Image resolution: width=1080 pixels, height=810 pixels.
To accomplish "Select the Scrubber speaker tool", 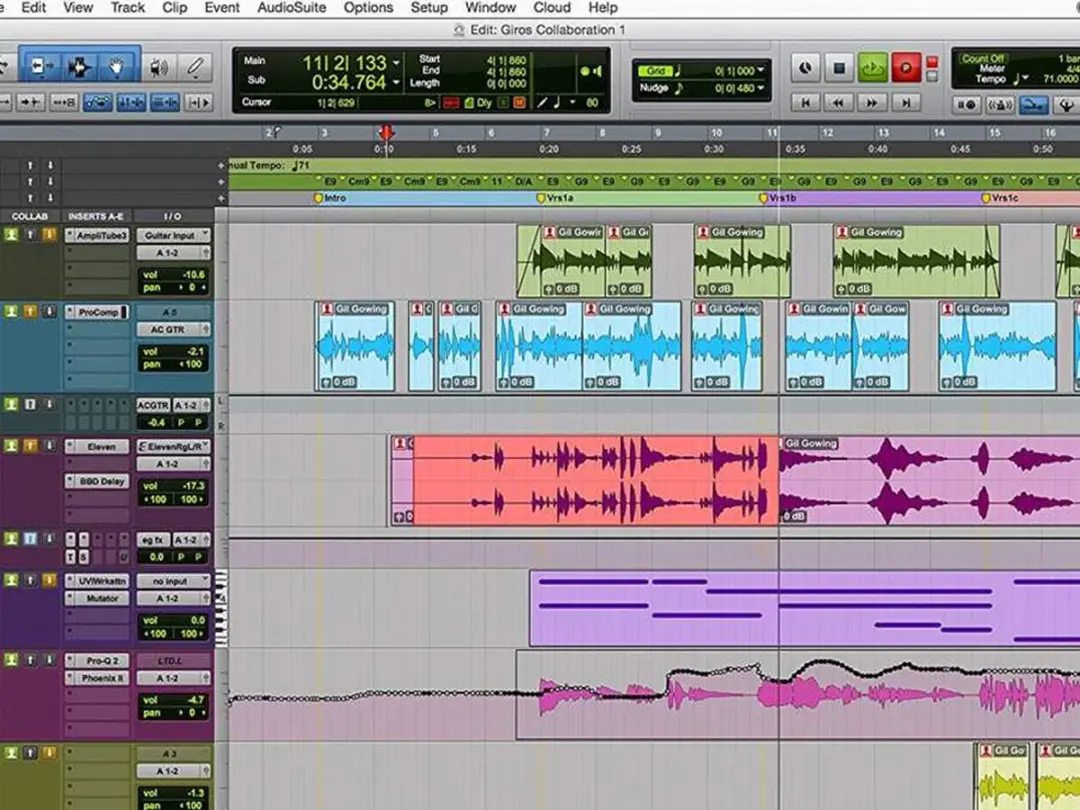I will coord(158,67).
